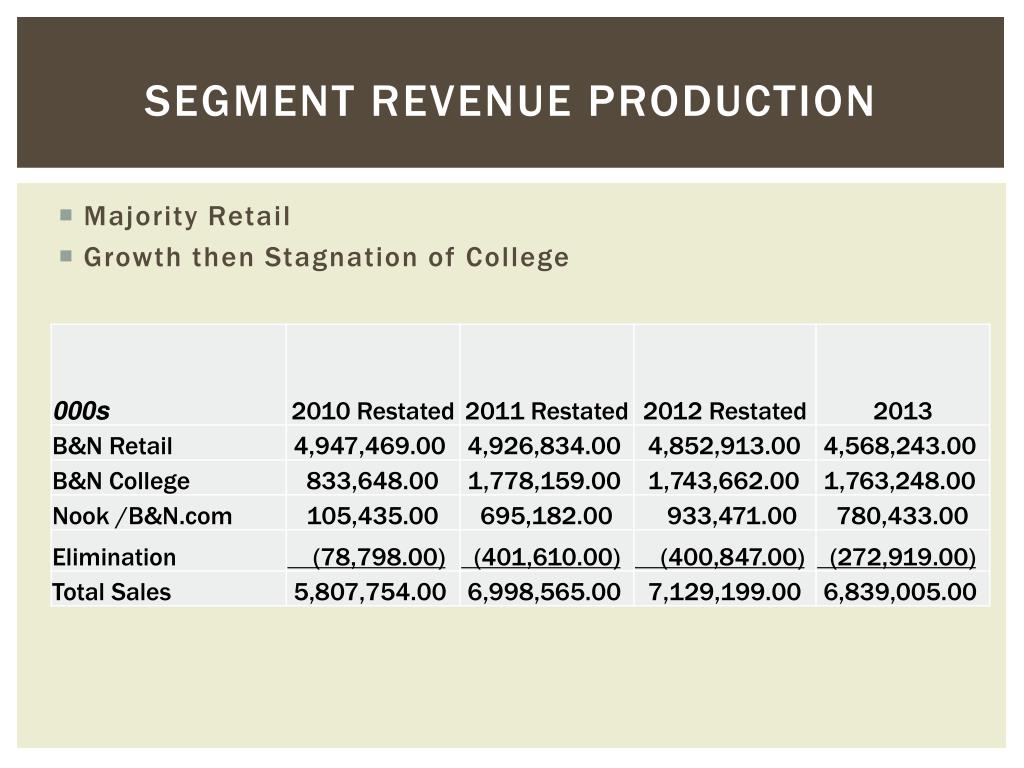Select 'Growth then Stagnation of College' bullet
This screenshot has width=1024, height=768.
327,257
